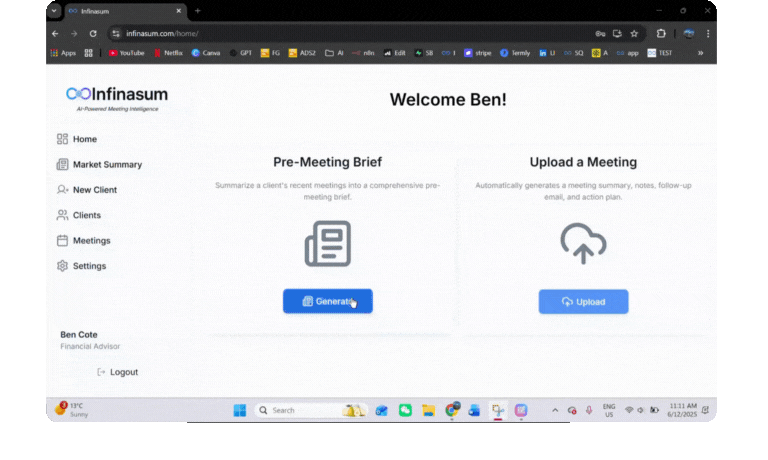Open the Edit bookmark
768x460 pixels.
pos(395,53)
